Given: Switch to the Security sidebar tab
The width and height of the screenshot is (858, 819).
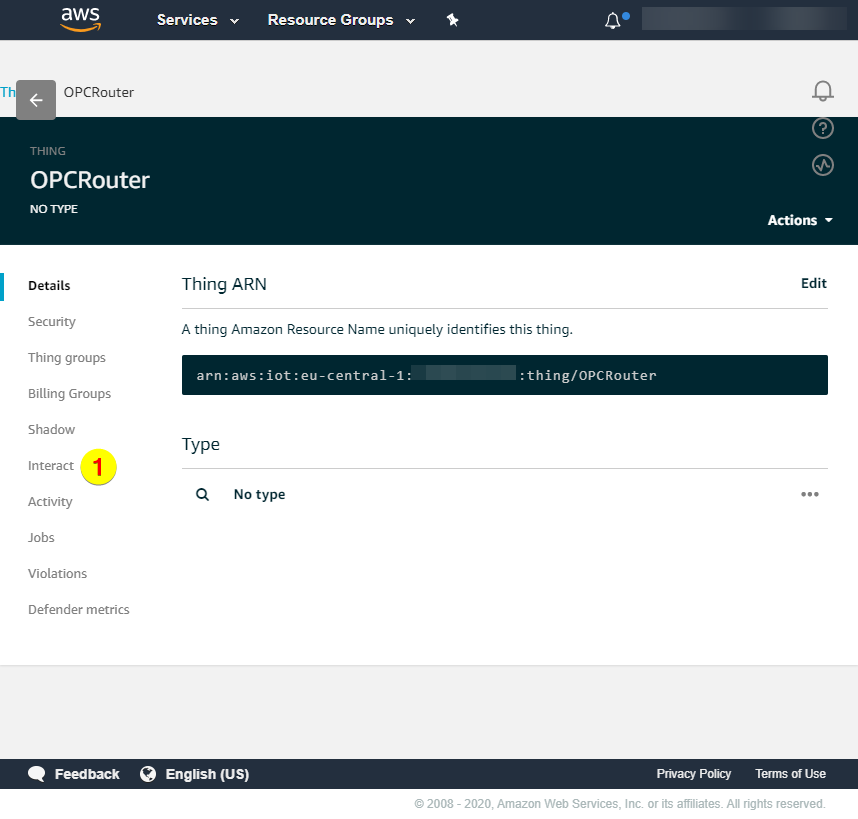Looking at the screenshot, I should click(52, 322).
